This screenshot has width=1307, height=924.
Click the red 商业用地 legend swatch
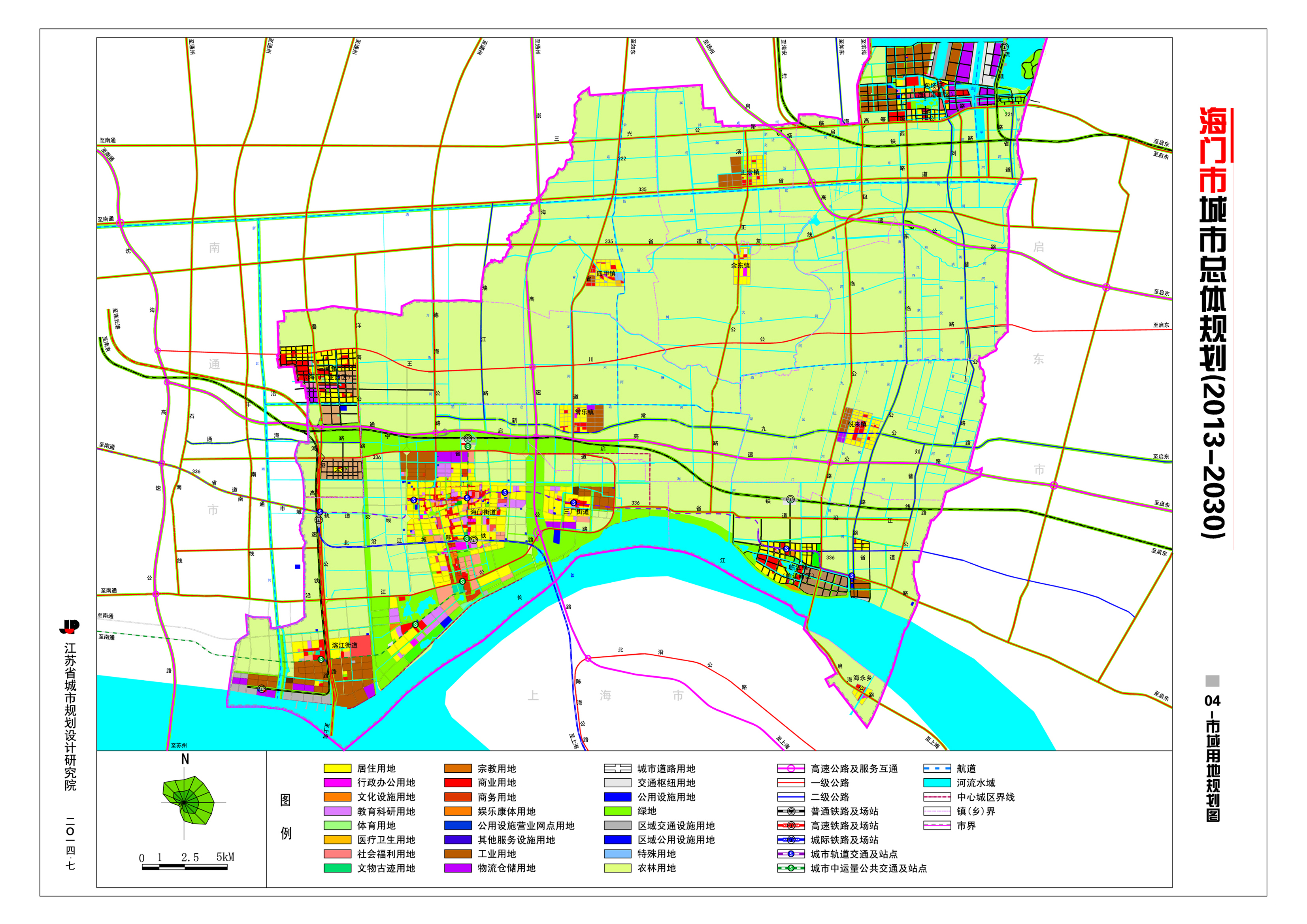tap(458, 783)
